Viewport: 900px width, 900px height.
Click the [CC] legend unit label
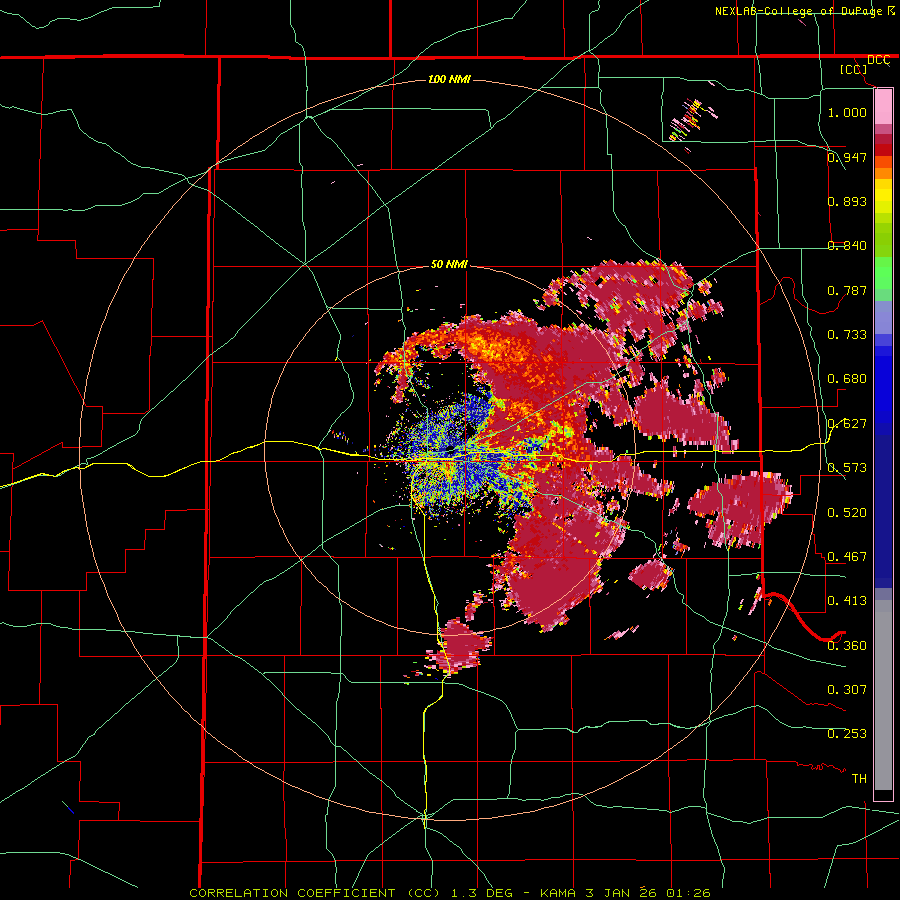[x=853, y=69]
